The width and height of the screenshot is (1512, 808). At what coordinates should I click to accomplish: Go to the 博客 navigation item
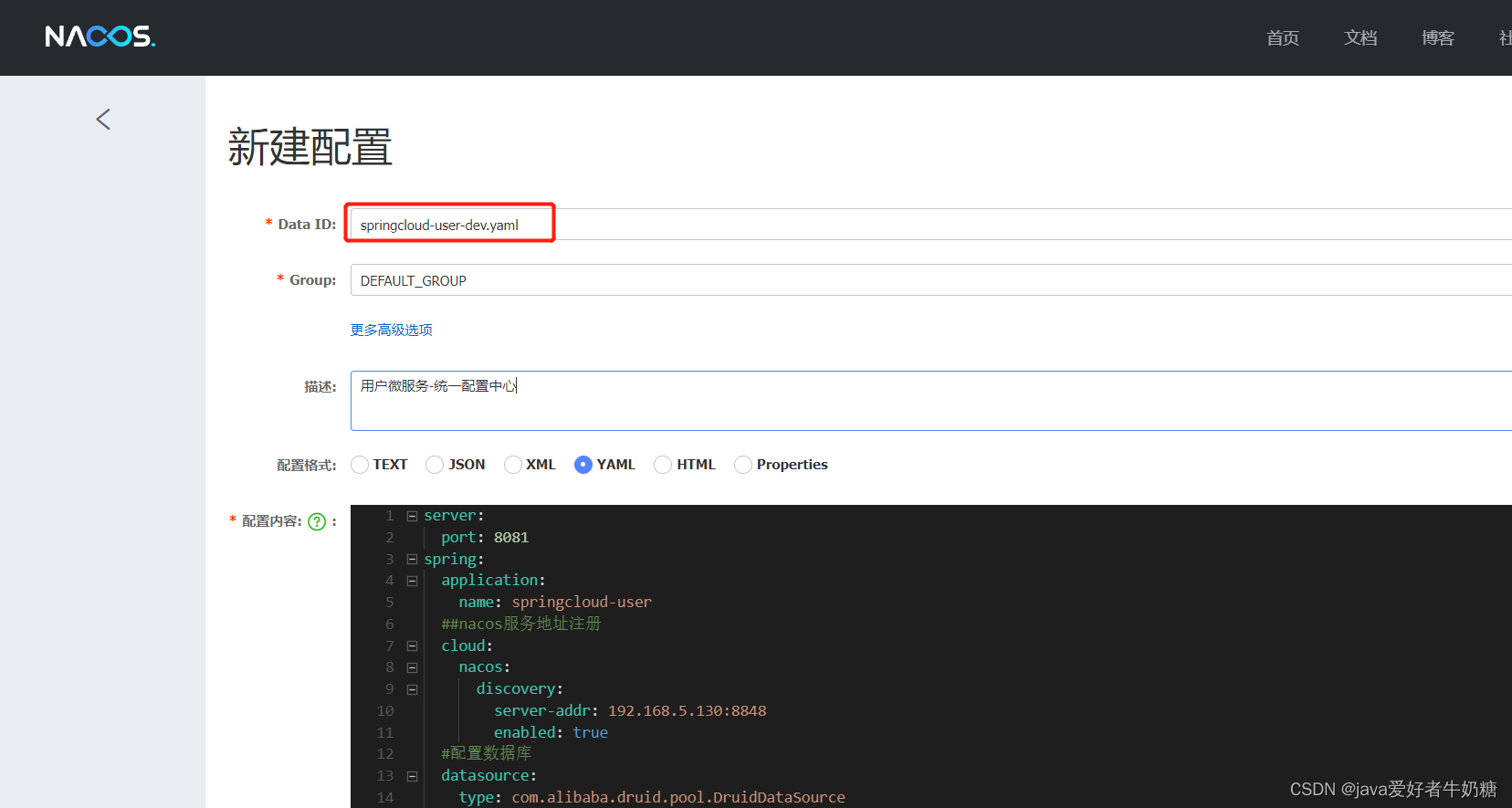pyautogui.click(x=1437, y=37)
